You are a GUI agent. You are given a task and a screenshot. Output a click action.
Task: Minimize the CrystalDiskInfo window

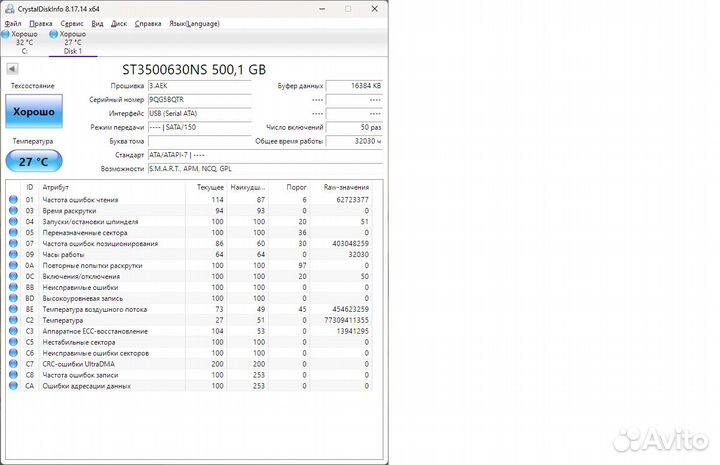click(322, 9)
